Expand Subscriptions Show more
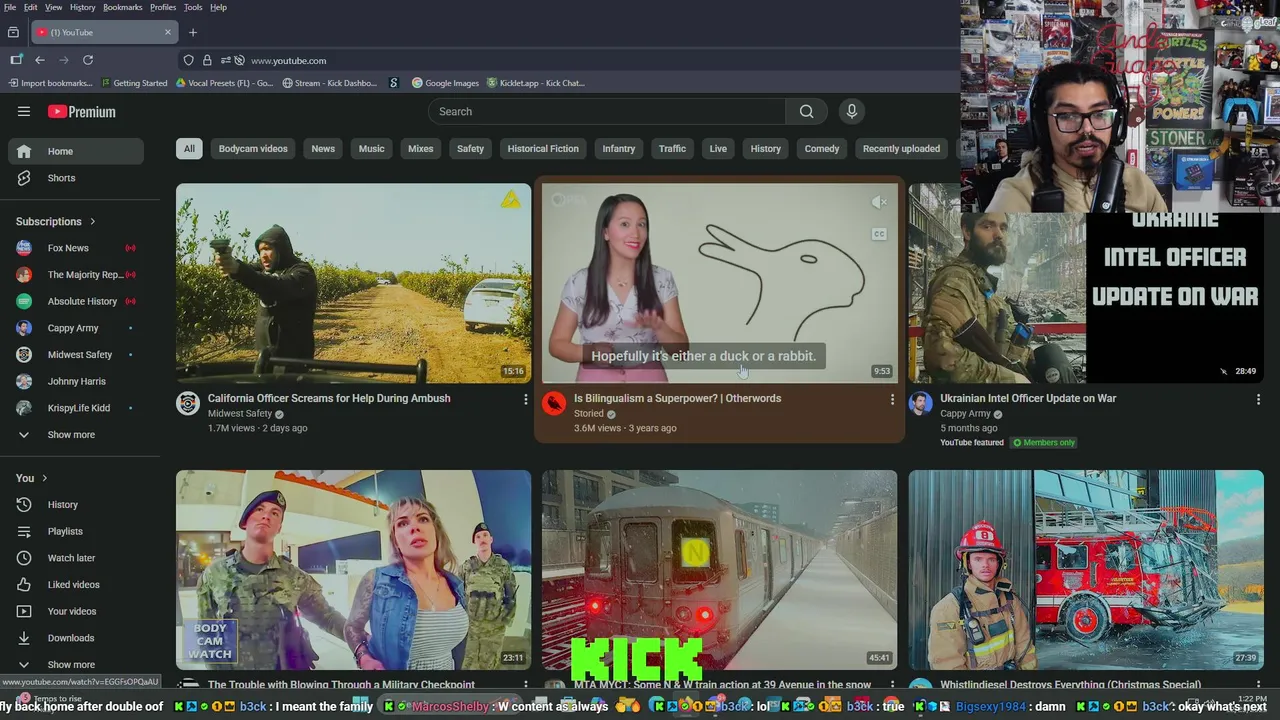1280x720 pixels. (x=76, y=435)
